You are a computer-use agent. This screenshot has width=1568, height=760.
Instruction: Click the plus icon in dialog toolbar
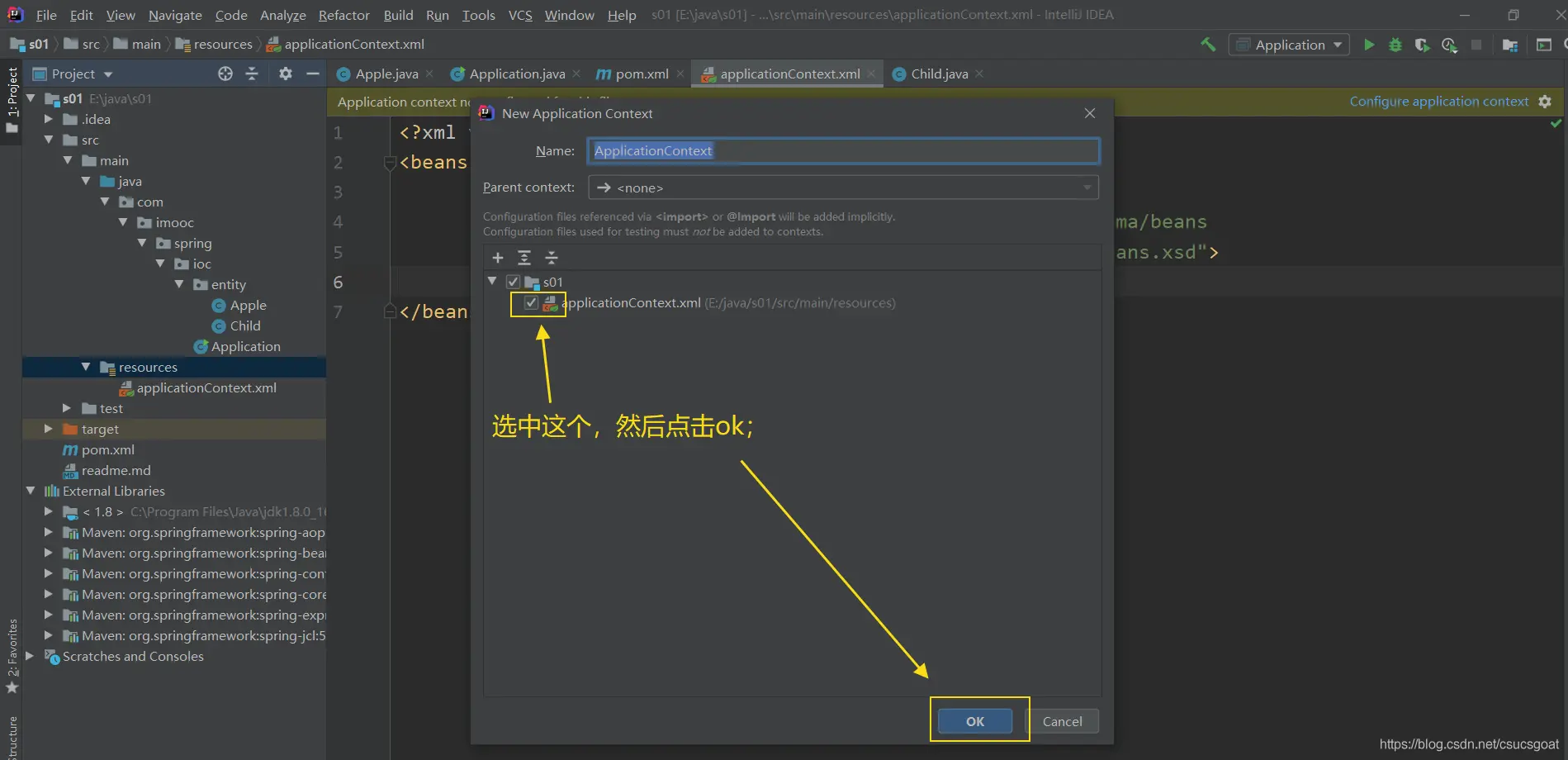point(498,258)
